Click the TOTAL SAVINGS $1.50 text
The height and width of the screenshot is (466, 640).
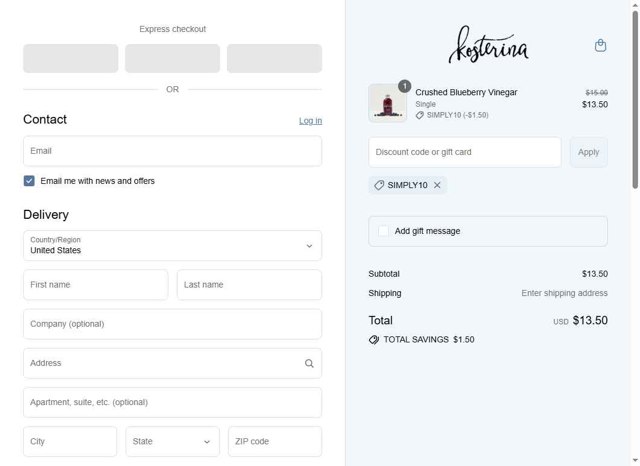click(x=429, y=340)
